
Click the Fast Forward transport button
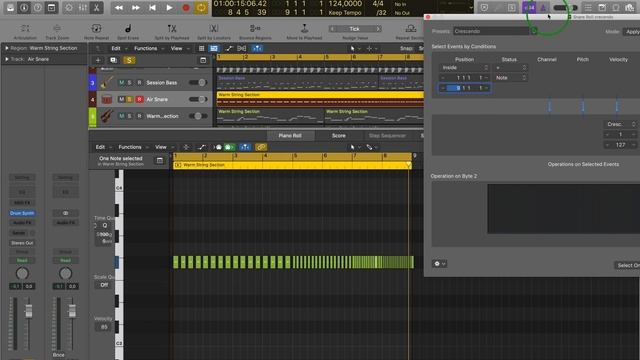coord(136,8)
